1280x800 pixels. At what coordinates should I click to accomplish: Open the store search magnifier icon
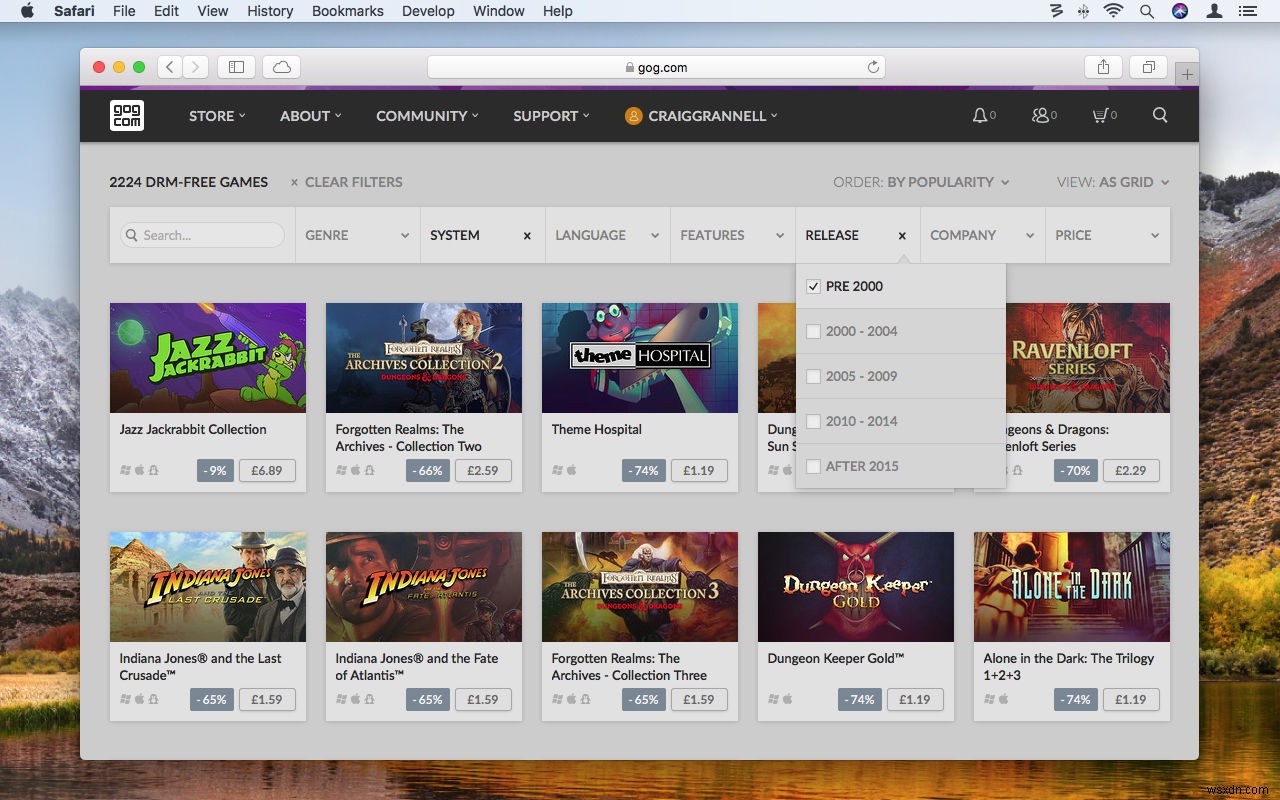(x=1159, y=115)
